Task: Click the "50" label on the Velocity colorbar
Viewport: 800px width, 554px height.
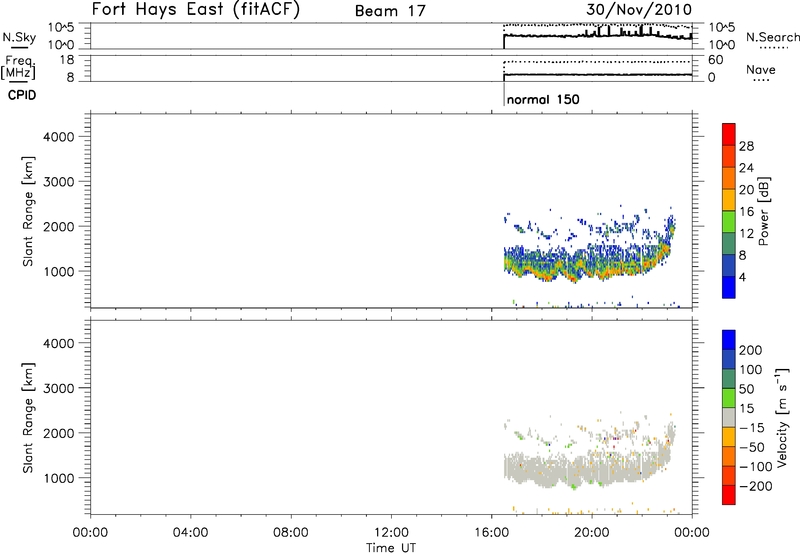Action: pyautogui.click(x=746, y=389)
